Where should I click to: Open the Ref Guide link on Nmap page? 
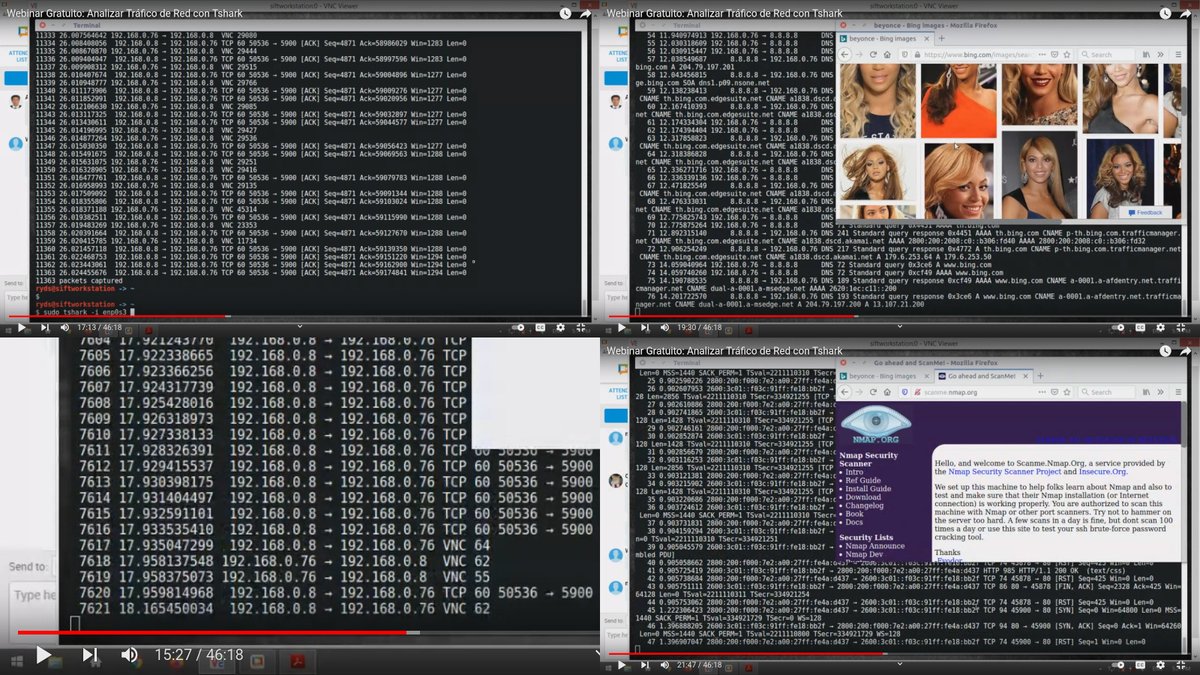click(864, 480)
